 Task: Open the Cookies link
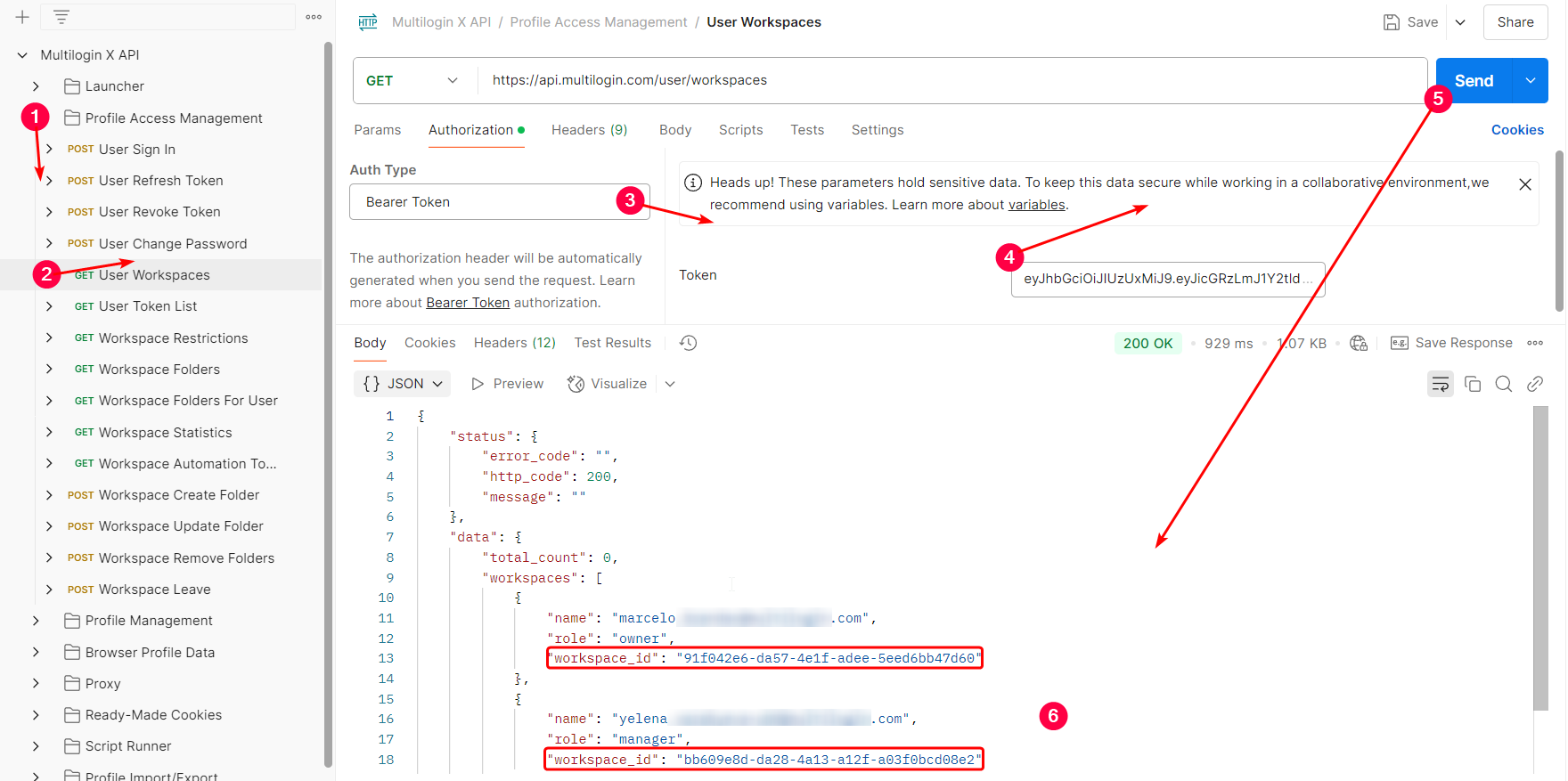click(1517, 130)
